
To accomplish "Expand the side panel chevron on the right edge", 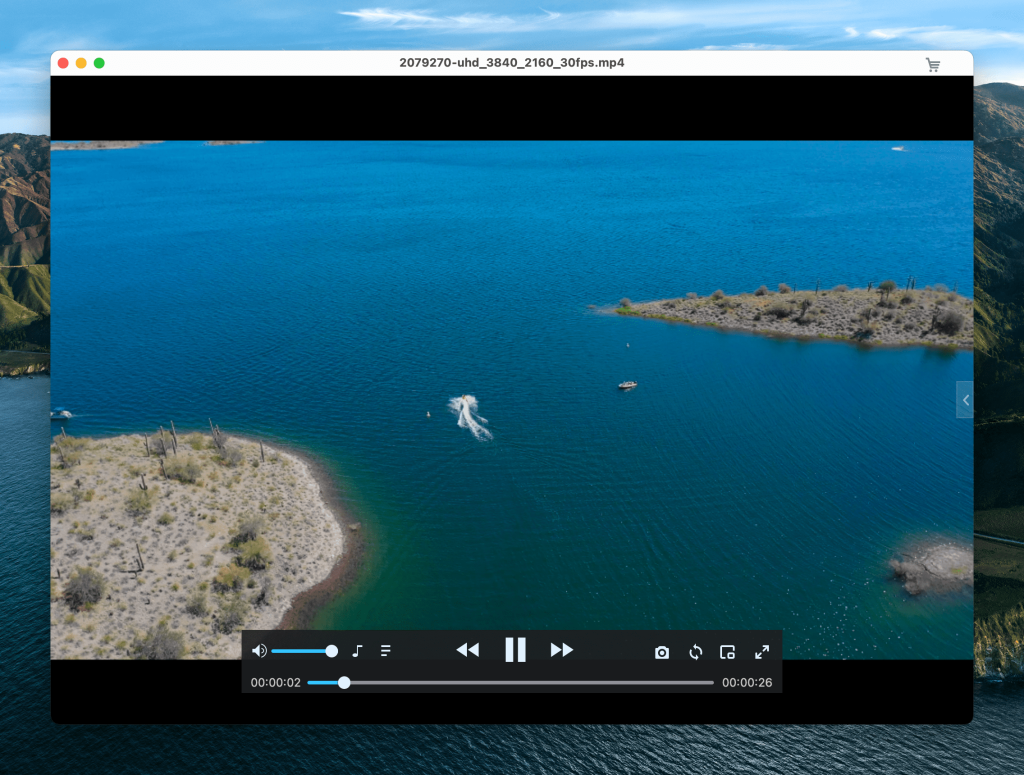I will [965, 400].
